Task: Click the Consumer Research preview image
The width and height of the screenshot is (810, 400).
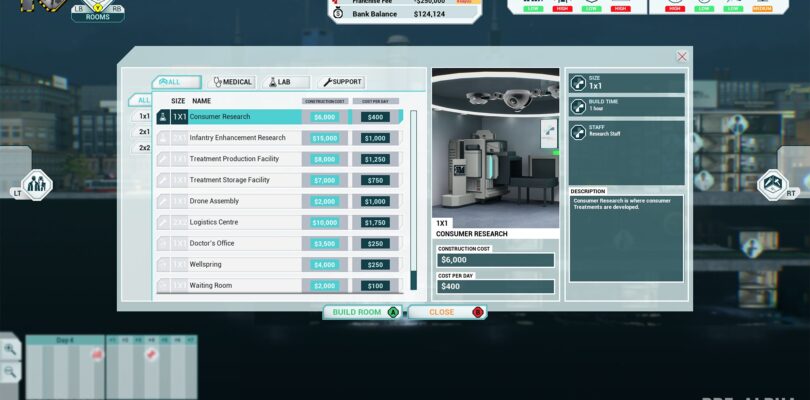Action: point(495,148)
